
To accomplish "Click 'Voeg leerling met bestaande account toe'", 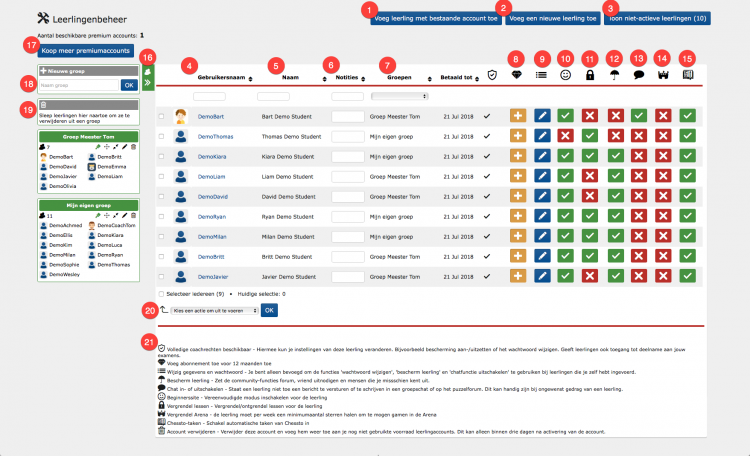I will point(436,18).
